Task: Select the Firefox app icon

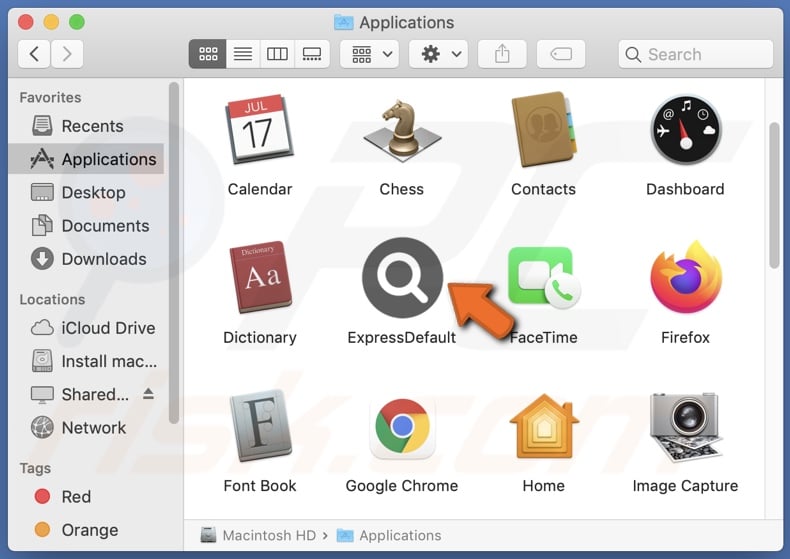Action: click(x=686, y=277)
